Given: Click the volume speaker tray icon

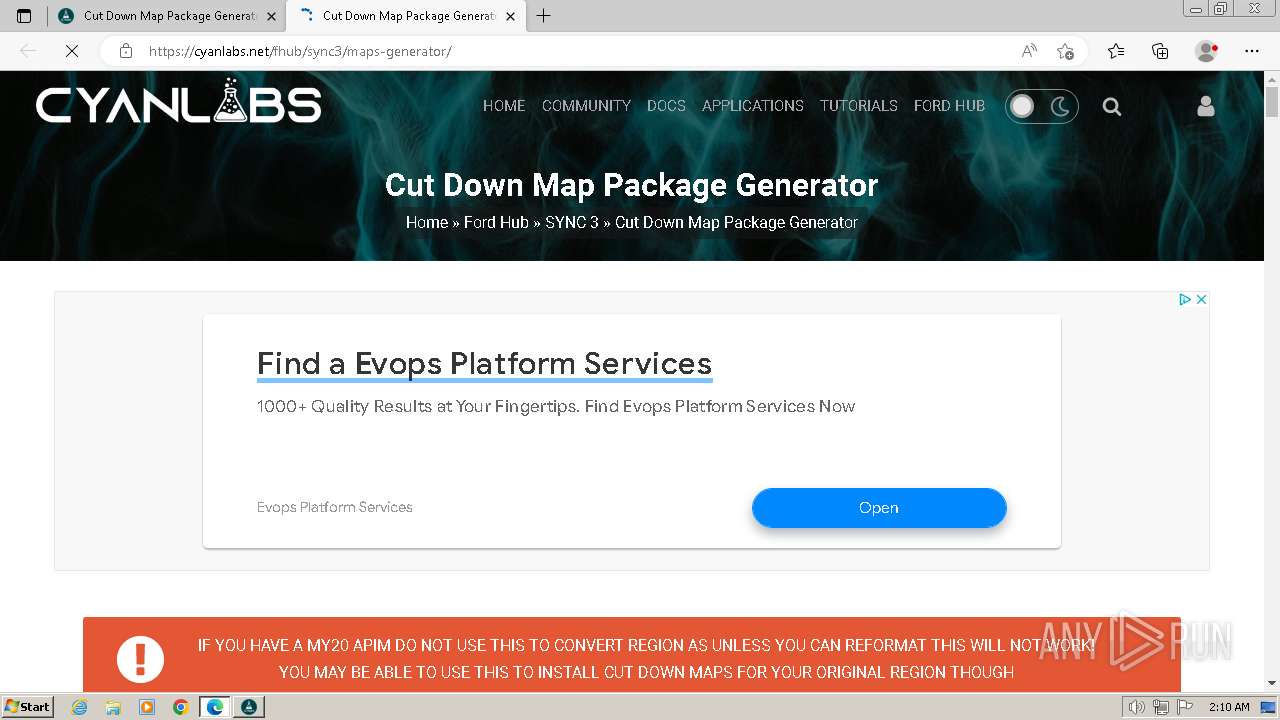Looking at the screenshot, I should point(1136,707).
